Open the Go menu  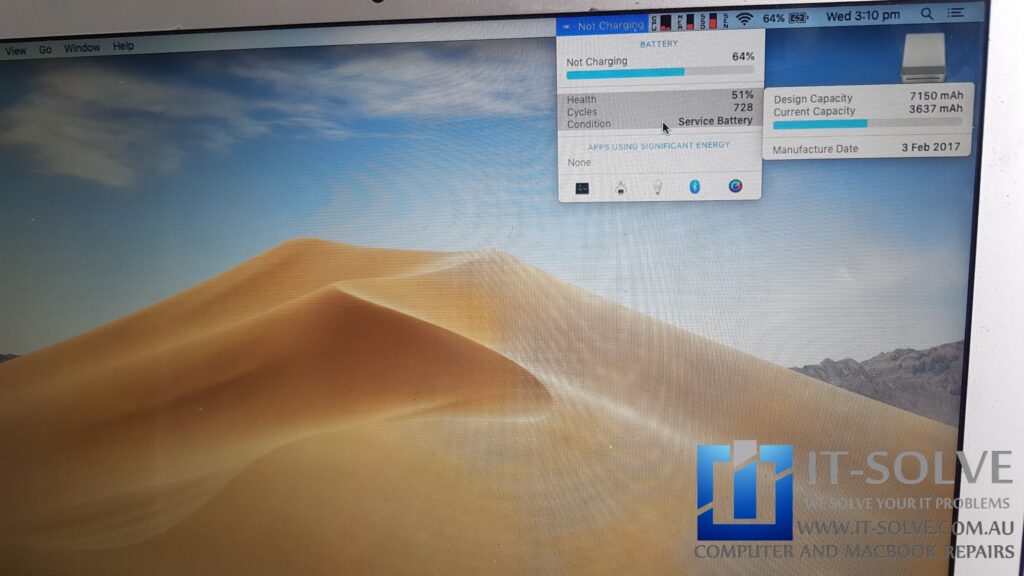[x=45, y=50]
